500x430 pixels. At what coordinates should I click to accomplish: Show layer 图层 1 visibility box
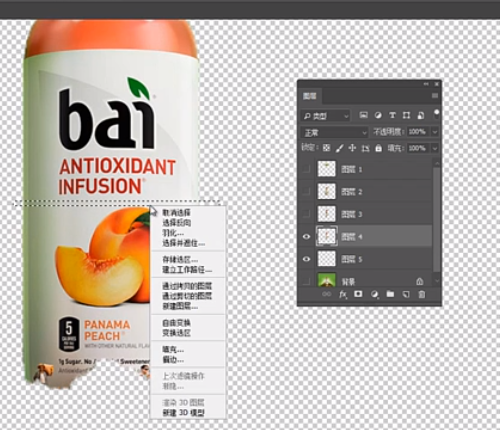point(306,169)
